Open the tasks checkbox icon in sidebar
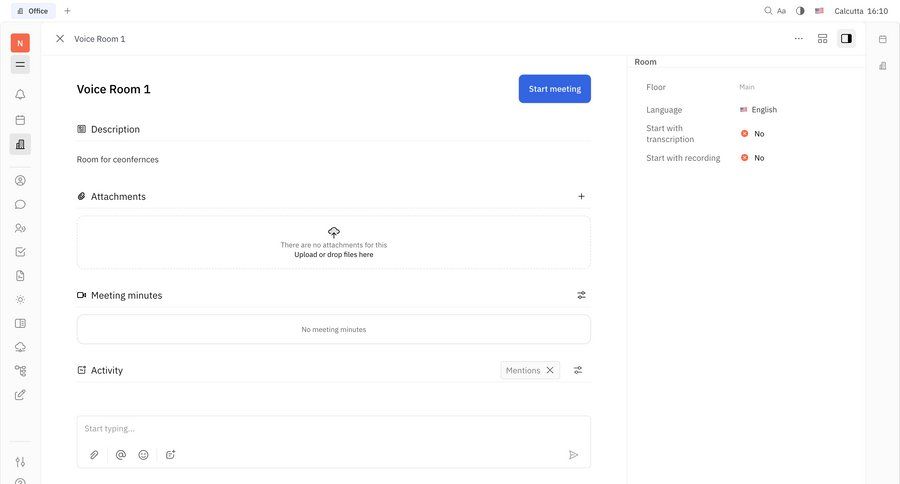This screenshot has width=900, height=484. pos(20,252)
